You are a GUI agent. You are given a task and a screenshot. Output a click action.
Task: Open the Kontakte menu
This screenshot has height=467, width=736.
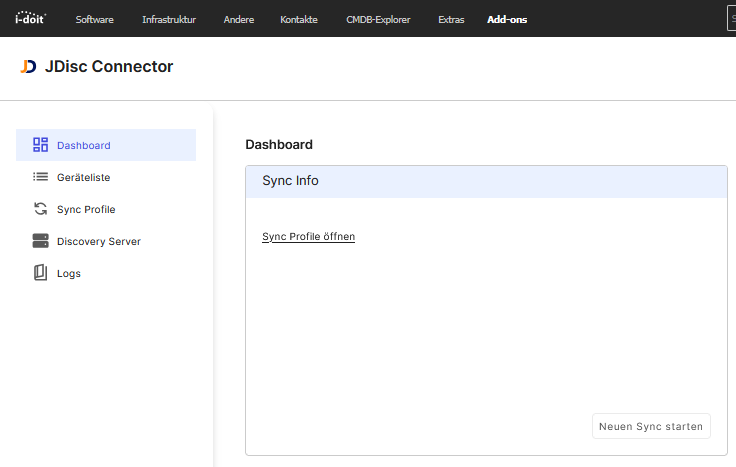(x=299, y=19)
